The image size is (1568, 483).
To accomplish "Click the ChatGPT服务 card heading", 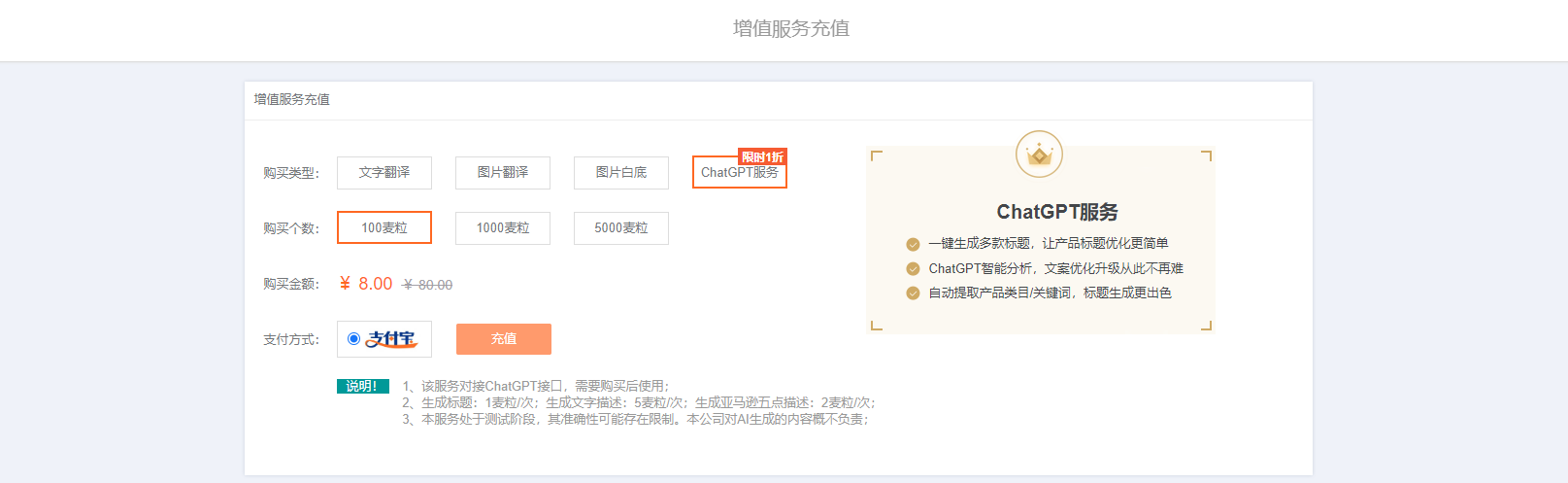I will [1057, 212].
